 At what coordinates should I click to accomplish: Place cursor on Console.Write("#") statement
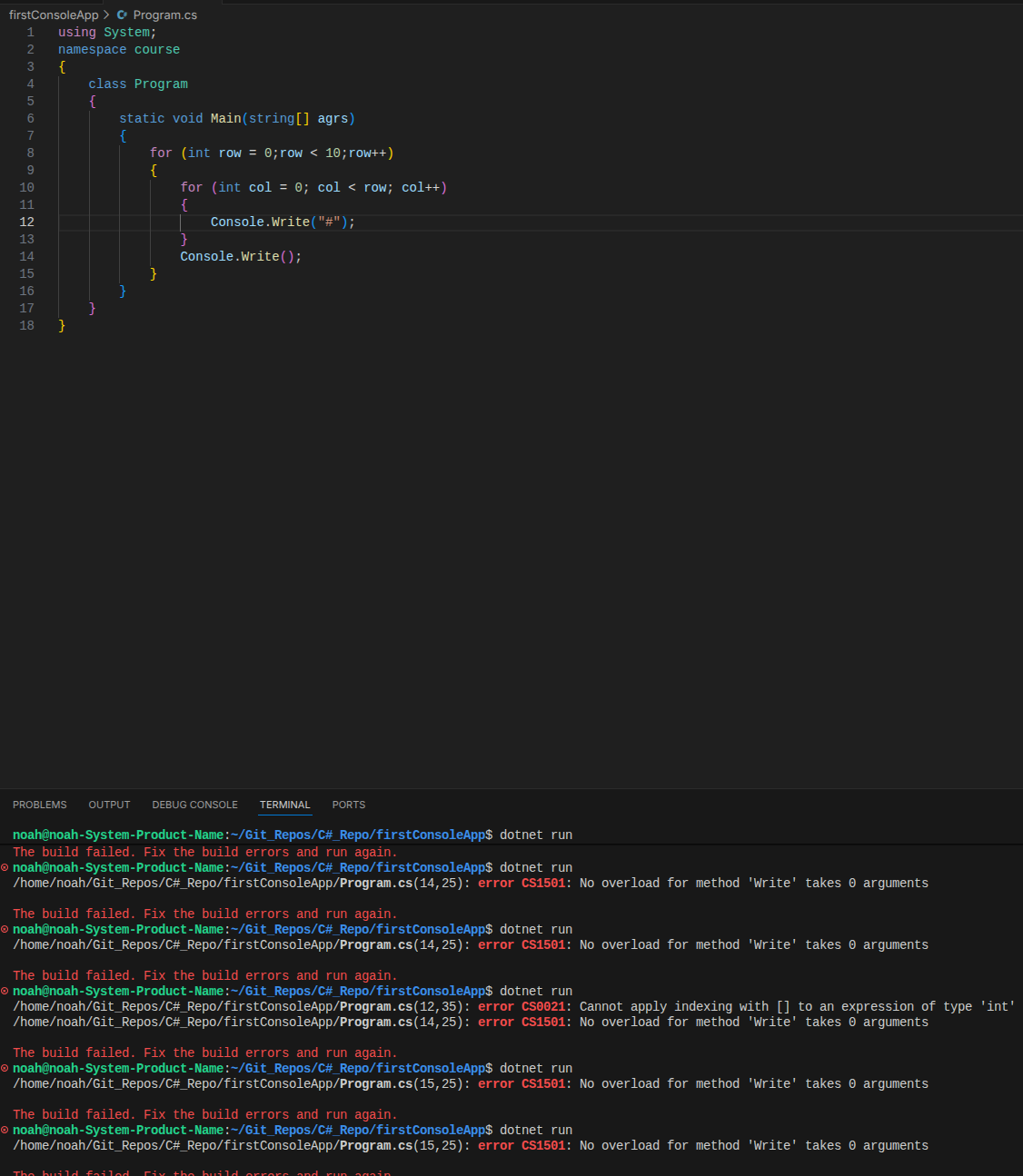click(x=282, y=222)
